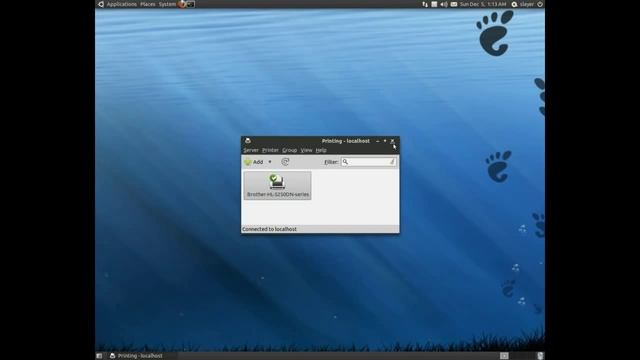Open the Printer menu
The height and width of the screenshot is (360, 640).
click(x=270, y=150)
